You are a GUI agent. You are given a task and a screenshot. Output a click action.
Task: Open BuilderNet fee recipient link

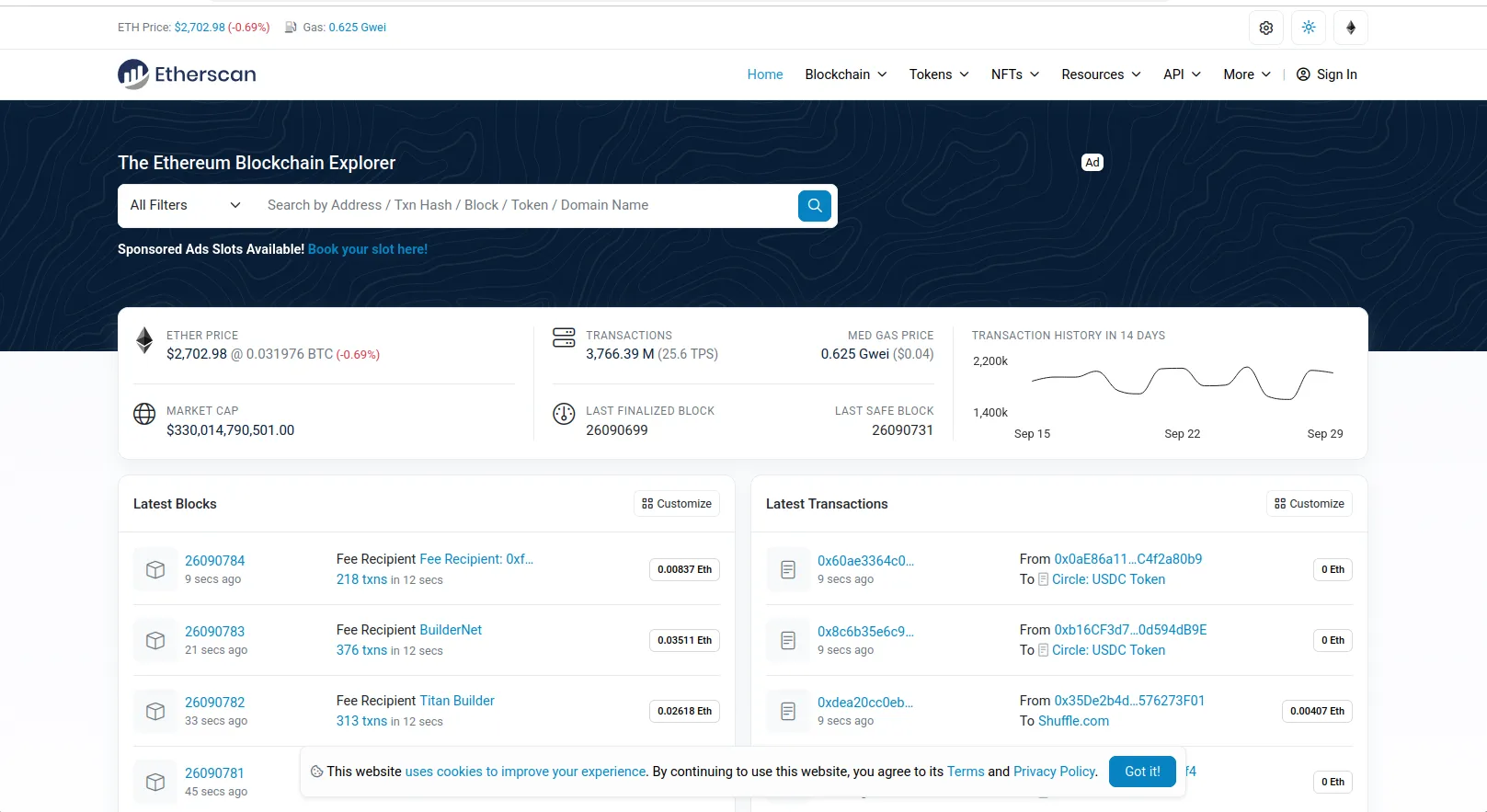pyautogui.click(x=451, y=630)
